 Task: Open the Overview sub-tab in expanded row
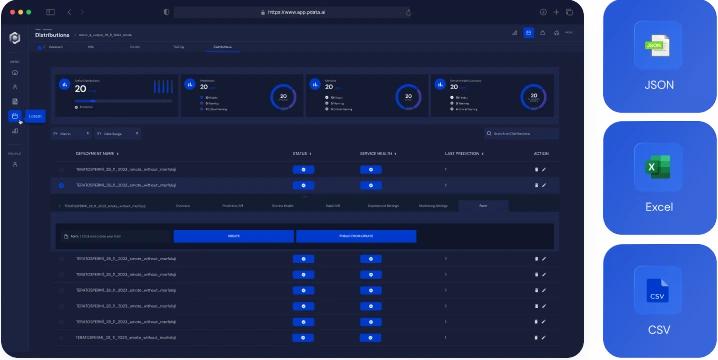tap(183, 206)
